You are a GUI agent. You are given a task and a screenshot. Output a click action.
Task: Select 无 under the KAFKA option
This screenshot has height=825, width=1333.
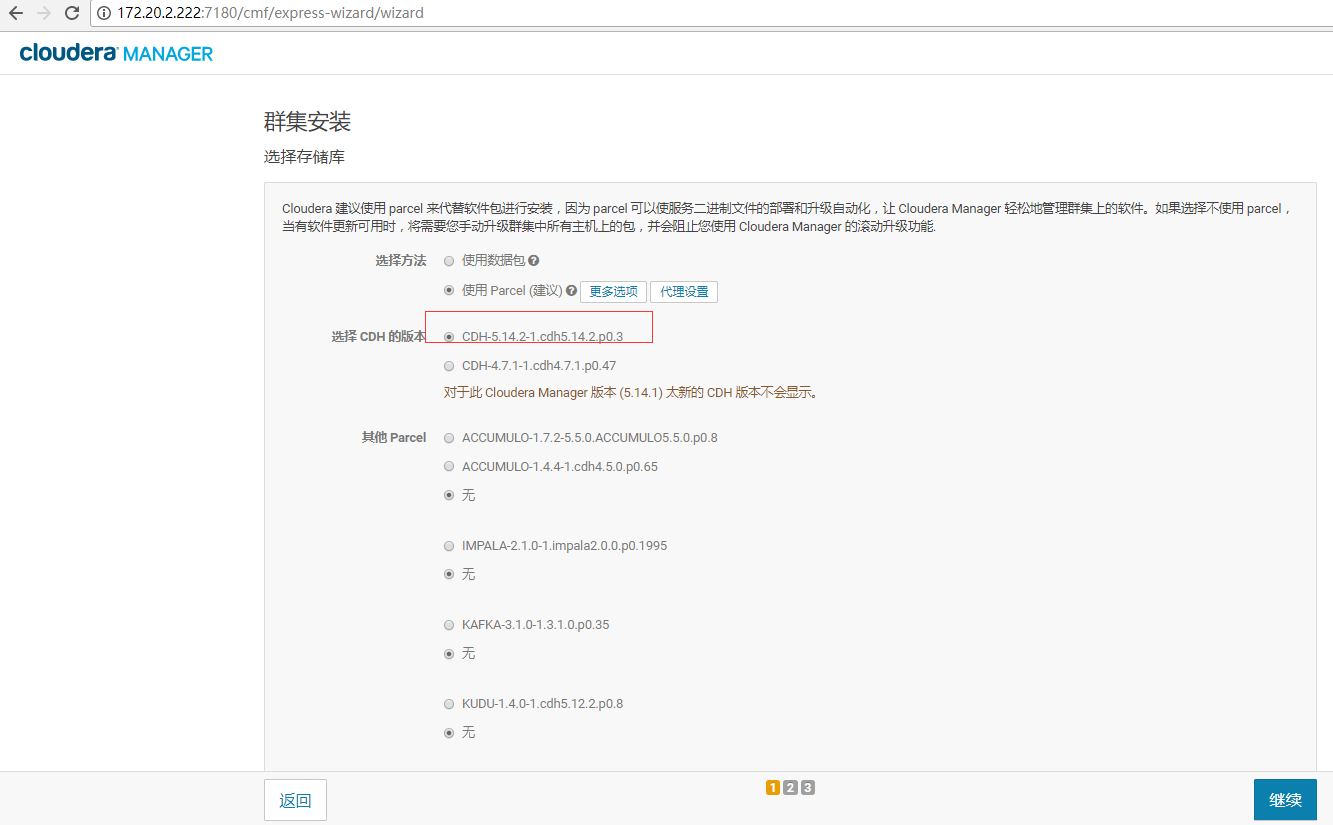449,653
